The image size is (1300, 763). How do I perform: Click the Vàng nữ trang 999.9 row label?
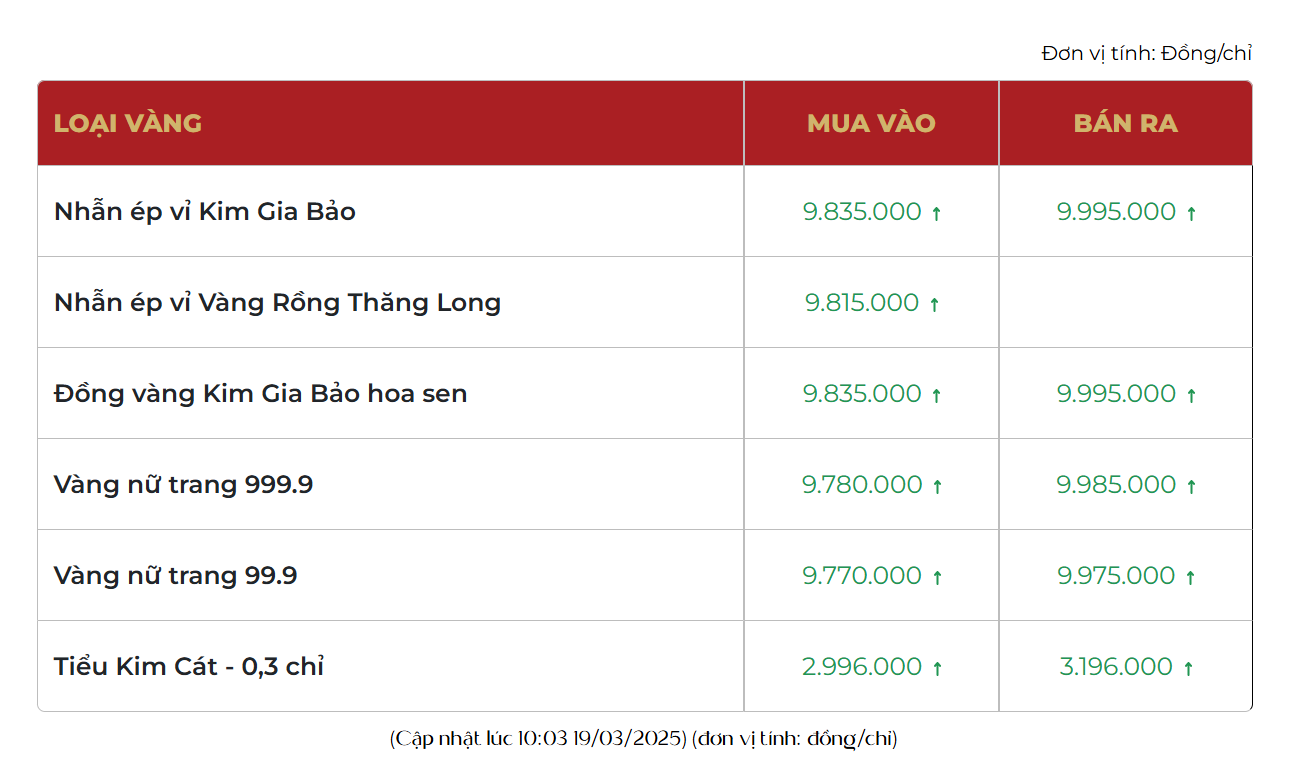tap(183, 485)
